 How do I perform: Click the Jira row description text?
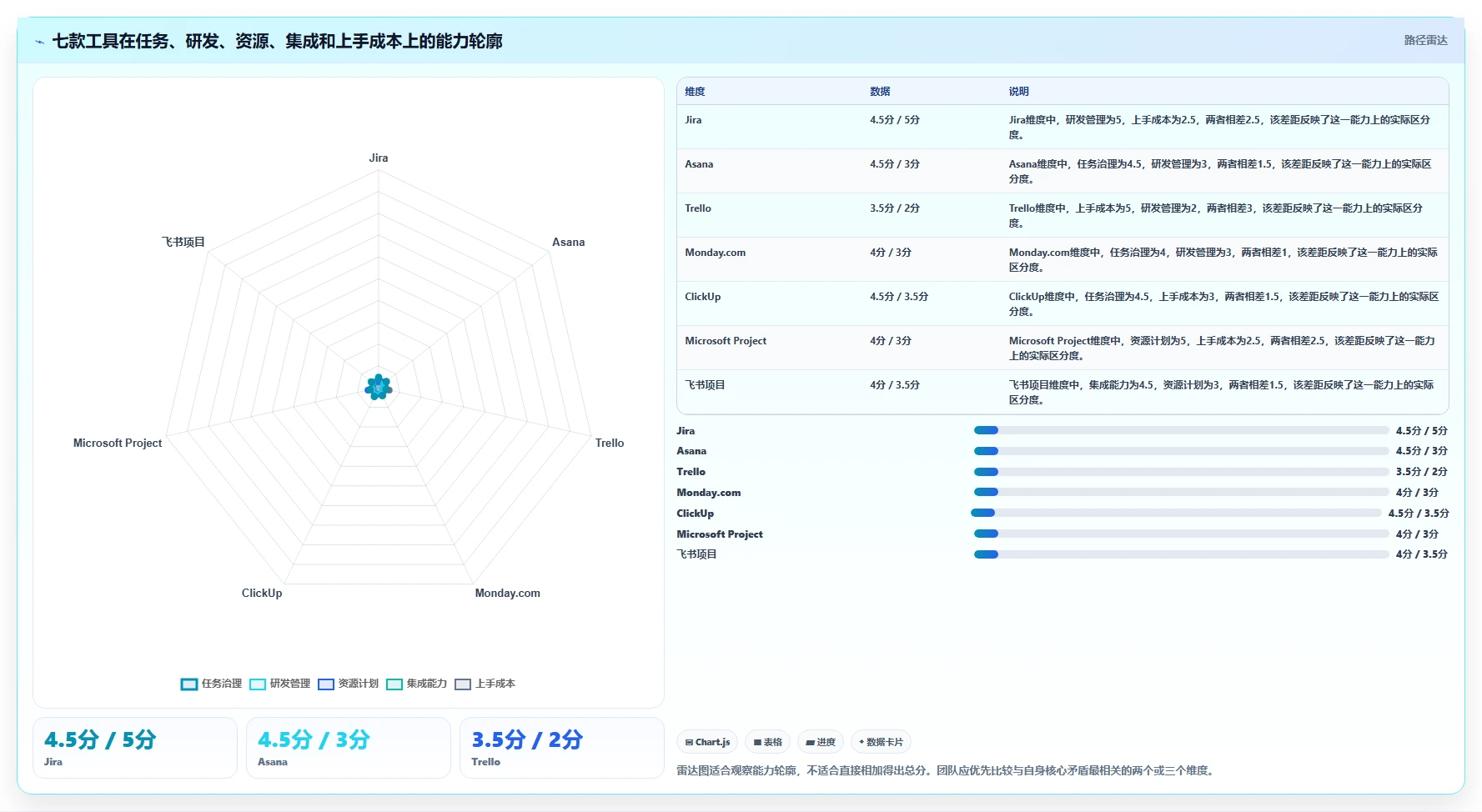click(1219, 128)
